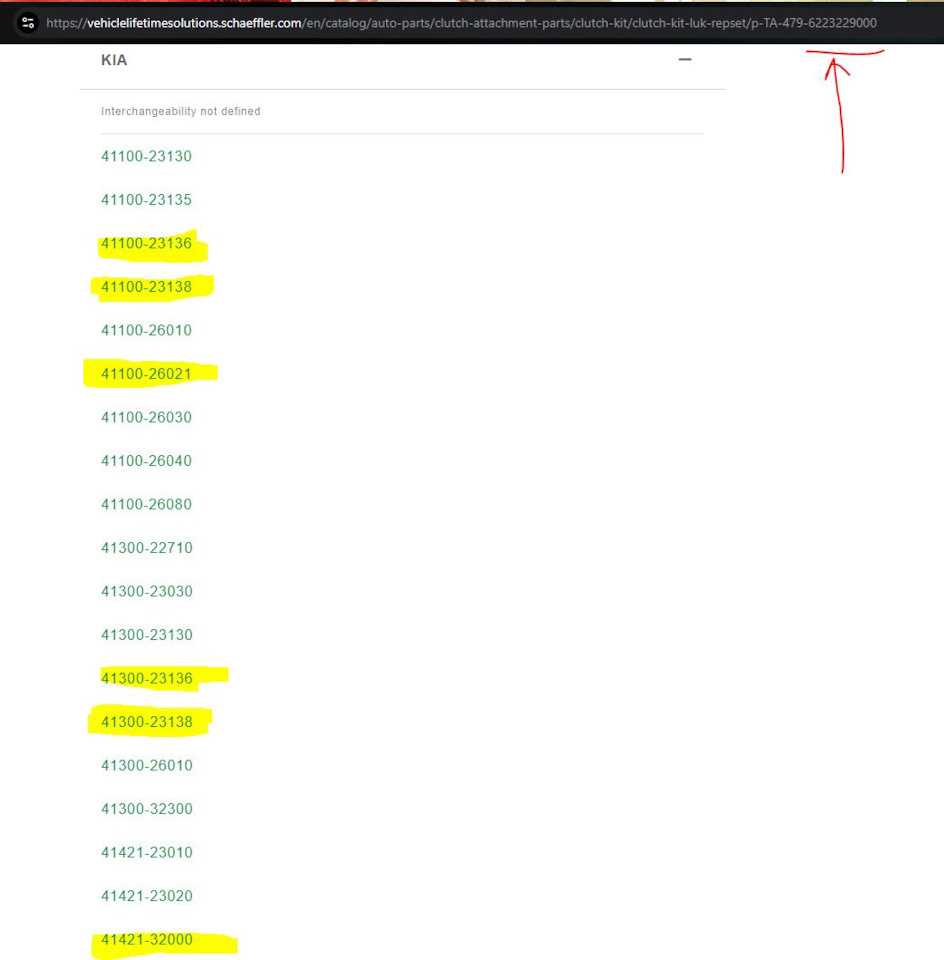Open site settings icon in address bar
The height and width of the screenshot is (960, 944).
click(x=28, y=23)
